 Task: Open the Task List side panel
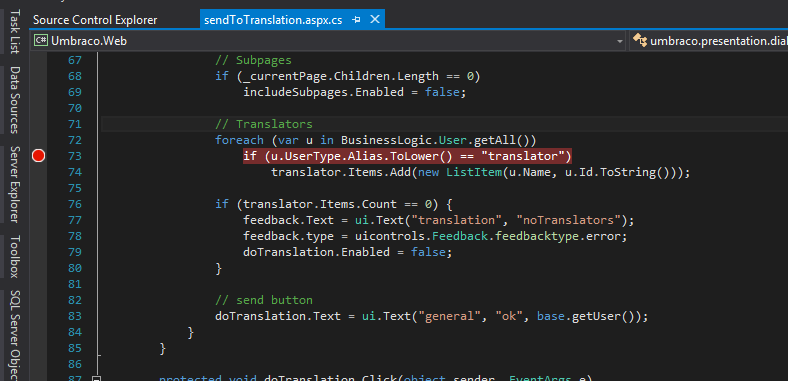pyautogui.click(x=15, y=31)
